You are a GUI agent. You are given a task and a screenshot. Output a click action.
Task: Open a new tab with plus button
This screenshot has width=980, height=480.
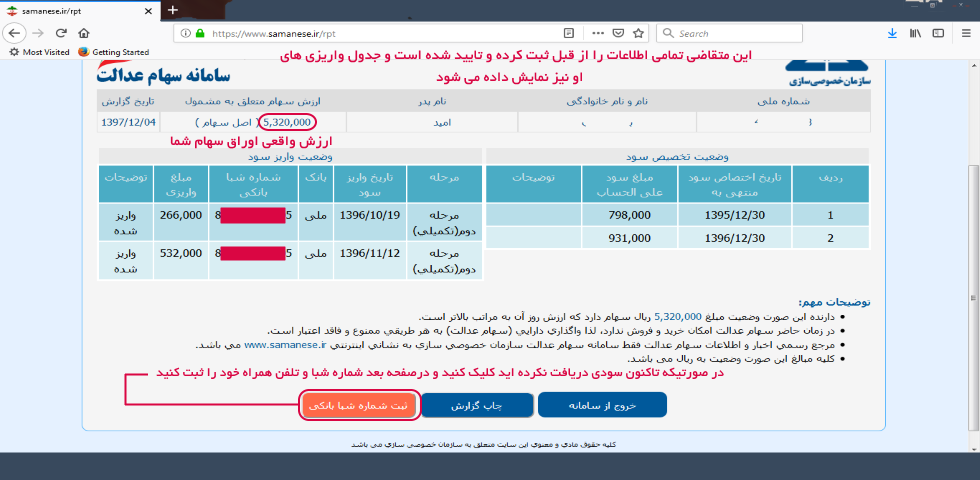[172, 9]
